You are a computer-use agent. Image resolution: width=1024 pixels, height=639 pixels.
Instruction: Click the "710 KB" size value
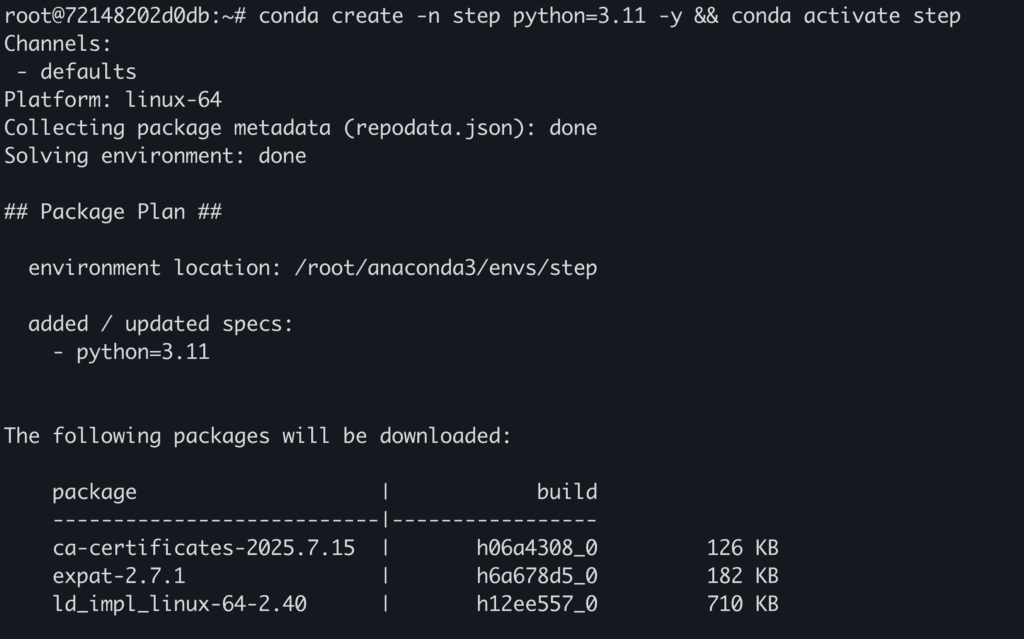pyautogui.click(x=741, y=604)
